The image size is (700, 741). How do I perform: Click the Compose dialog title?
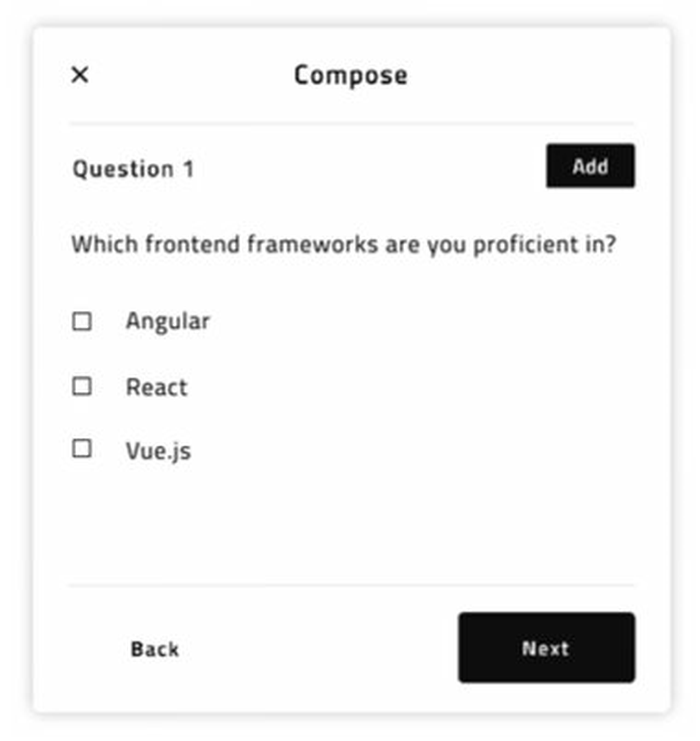[x=350, y=75]
